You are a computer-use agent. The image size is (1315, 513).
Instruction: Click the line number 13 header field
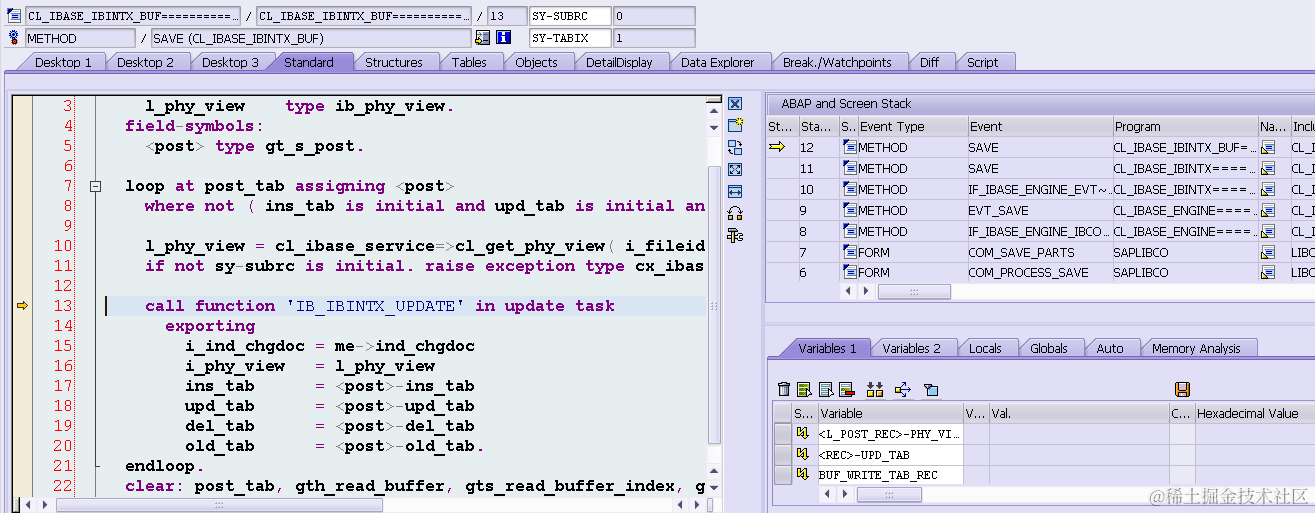pos(508,16)
